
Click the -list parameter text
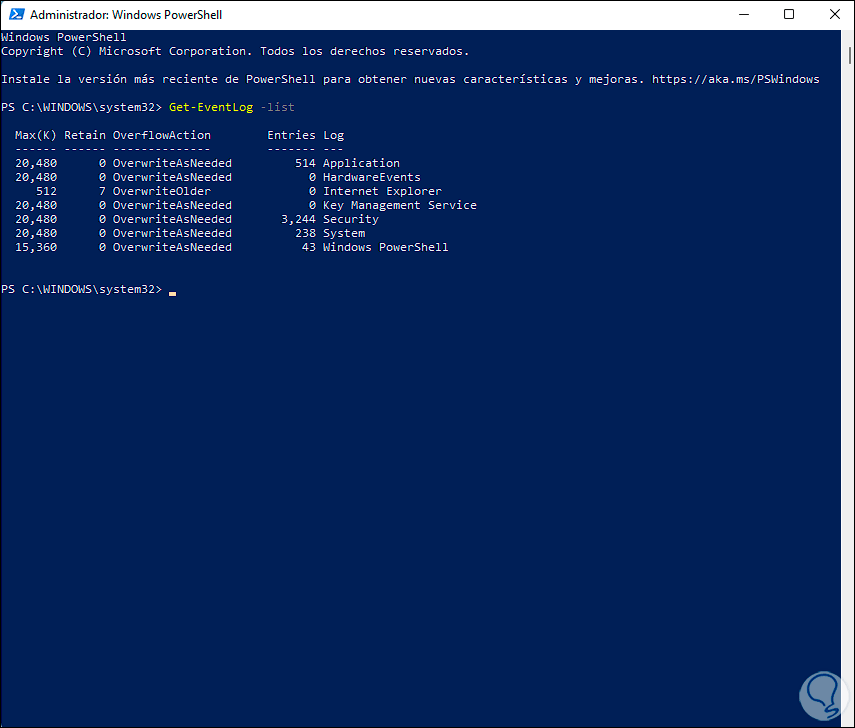pos(278,107)
